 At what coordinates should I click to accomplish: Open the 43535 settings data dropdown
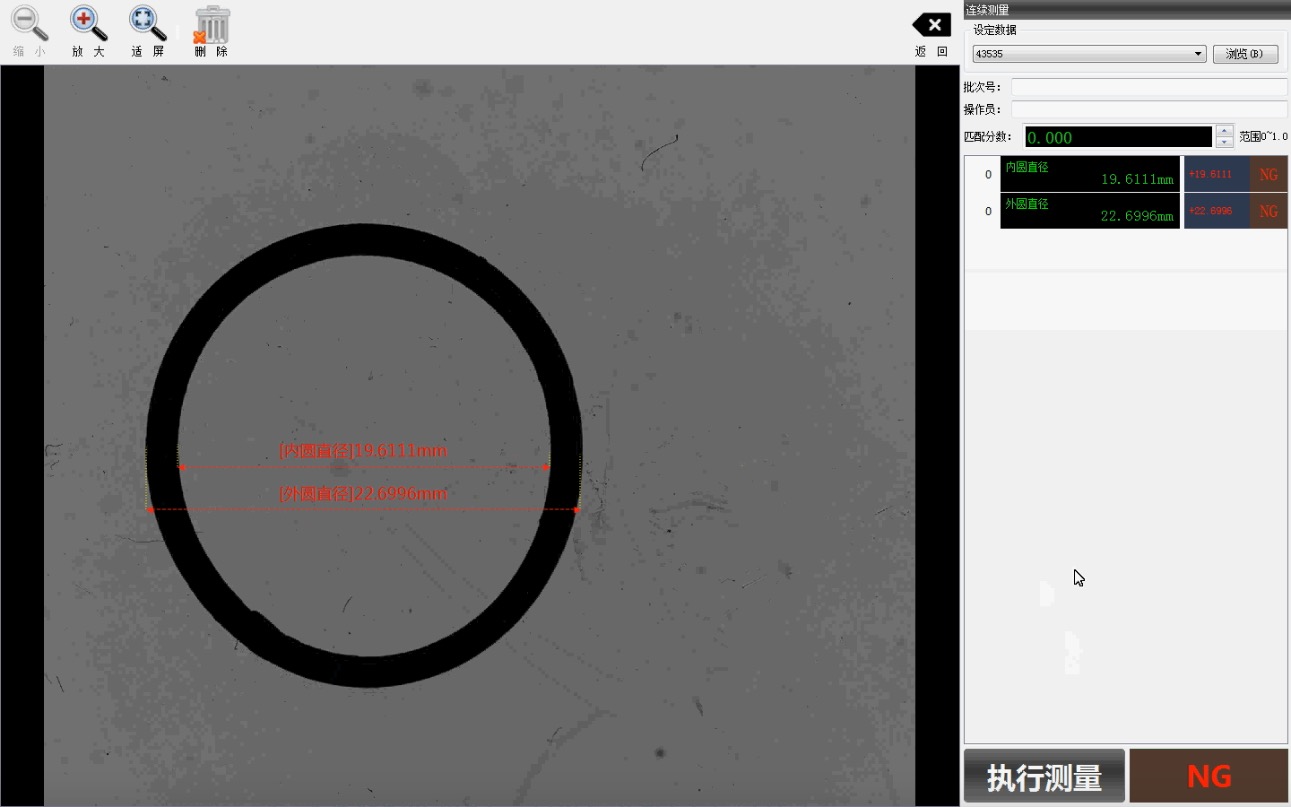[1089, 54]
